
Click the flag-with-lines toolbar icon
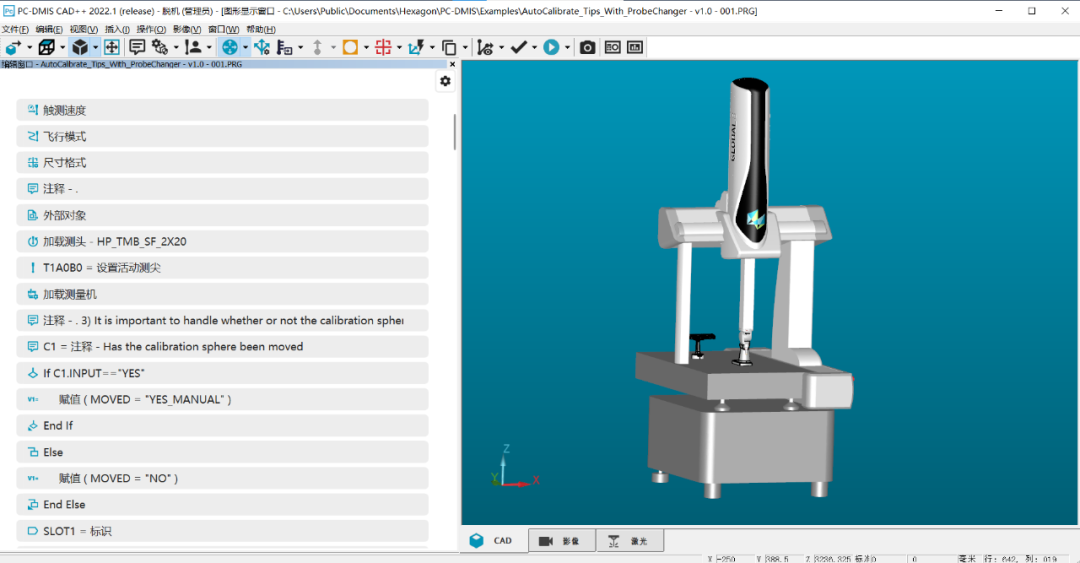coord(284,47)
